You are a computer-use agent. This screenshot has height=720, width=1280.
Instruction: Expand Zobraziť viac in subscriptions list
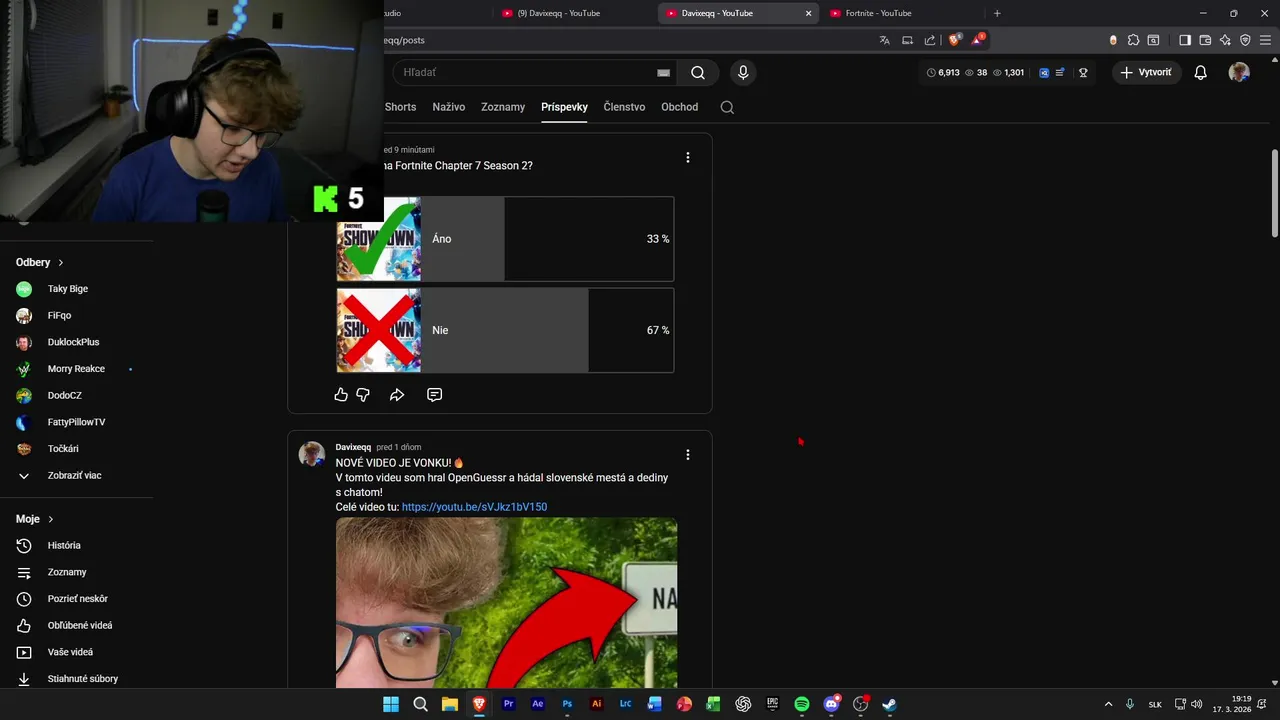click(x=75, y=476)
